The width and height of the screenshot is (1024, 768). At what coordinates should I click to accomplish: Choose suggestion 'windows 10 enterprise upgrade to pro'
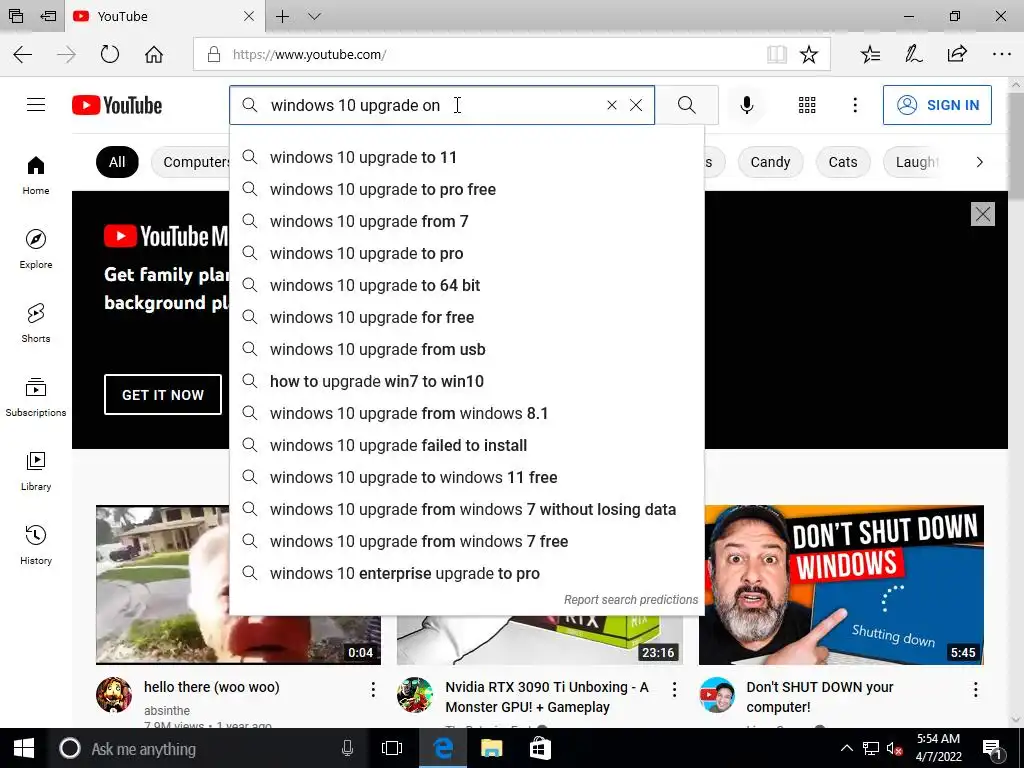click(467, 573)
